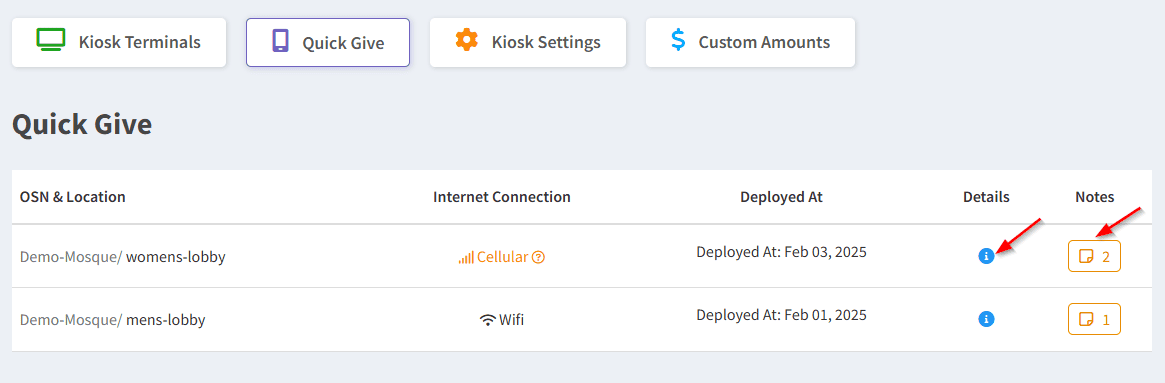This screenshot has width=1165, height=383.
Task: Open the Kiosk Settings tab
Action: click(528, 42)
